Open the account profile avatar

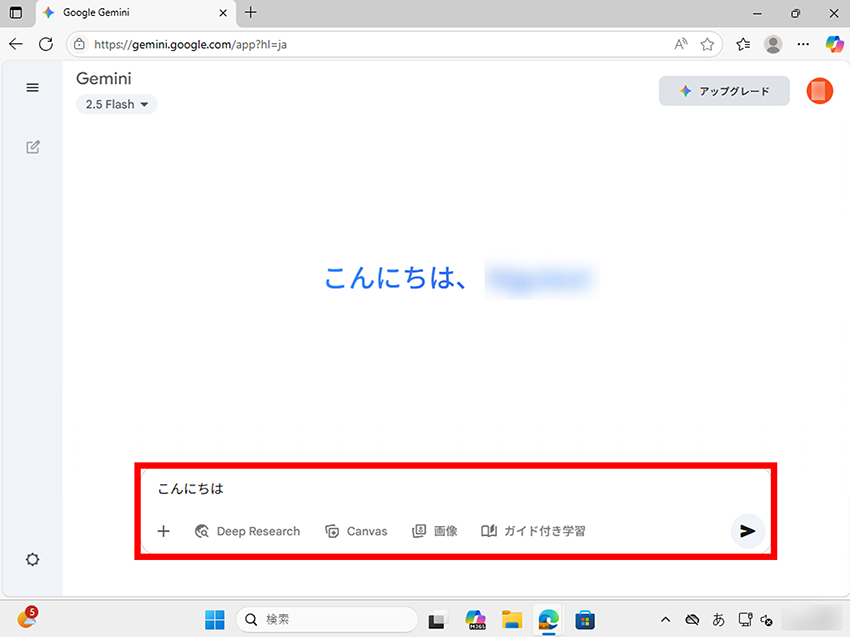pos(819,91)
